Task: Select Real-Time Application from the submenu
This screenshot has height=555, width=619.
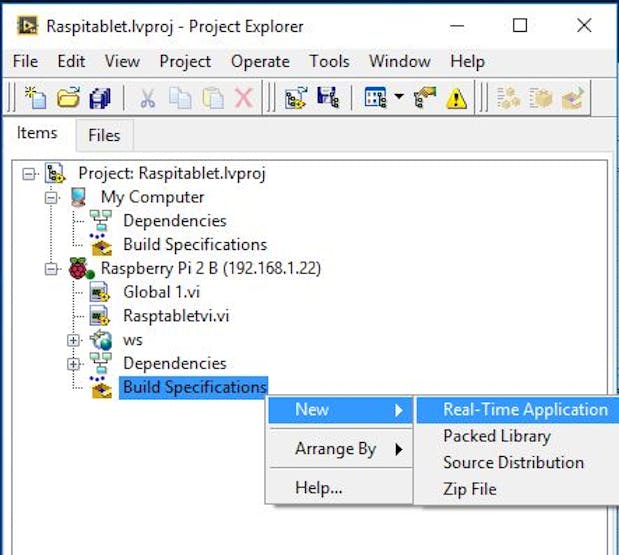Action: click(518, 410)
